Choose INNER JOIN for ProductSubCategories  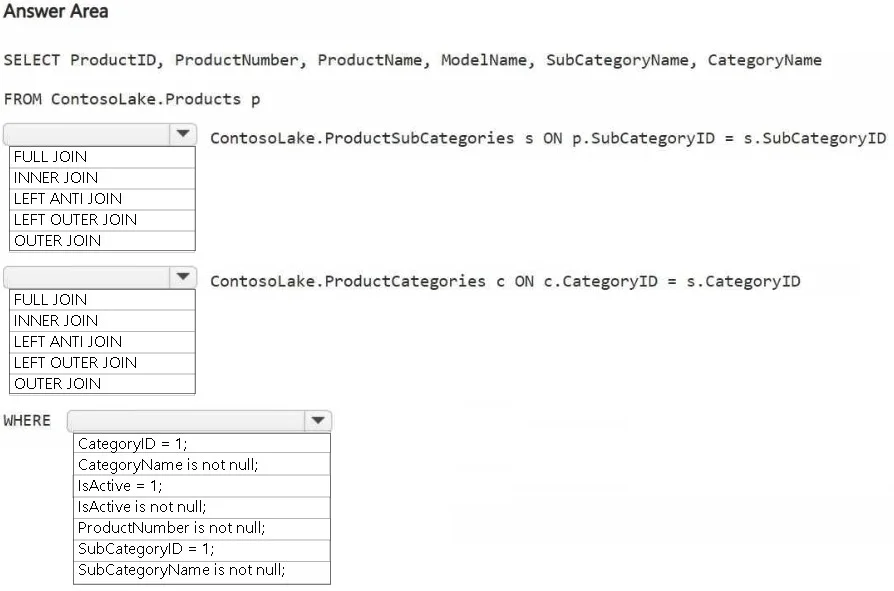click(103, 178)
